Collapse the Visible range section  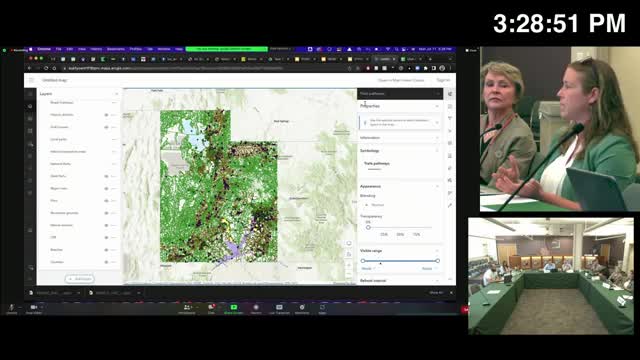click(x=437, y=251)
